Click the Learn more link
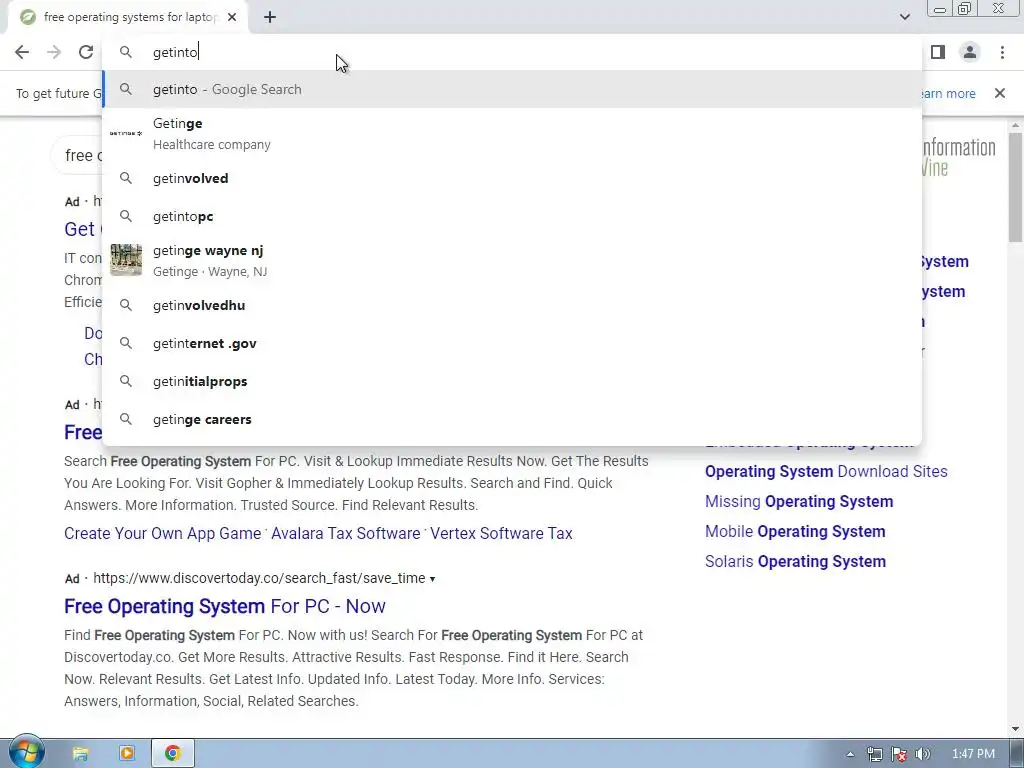 [x=948, y=93]
